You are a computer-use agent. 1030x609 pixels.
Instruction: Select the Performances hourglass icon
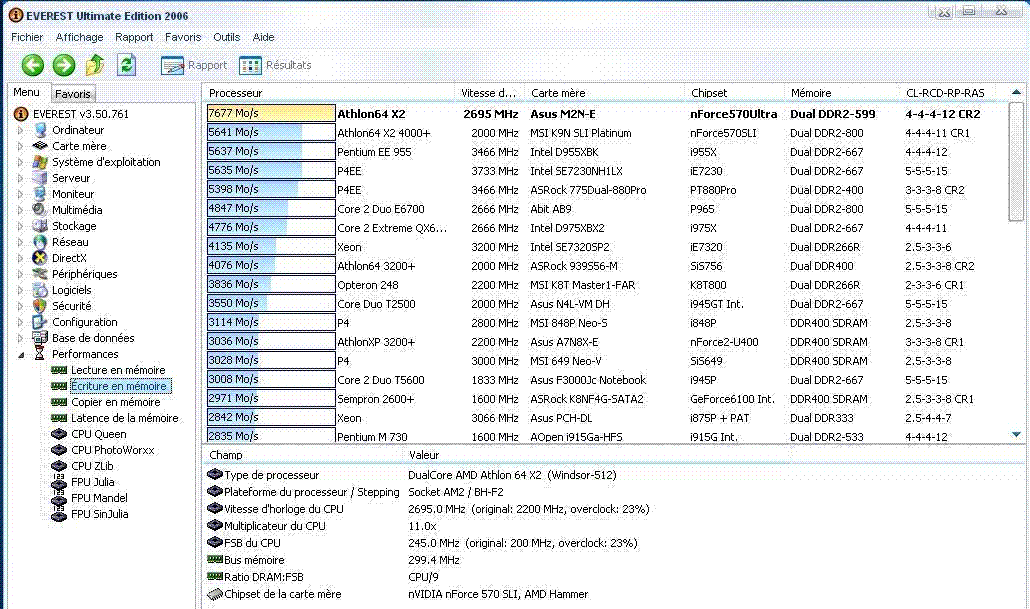40,354
